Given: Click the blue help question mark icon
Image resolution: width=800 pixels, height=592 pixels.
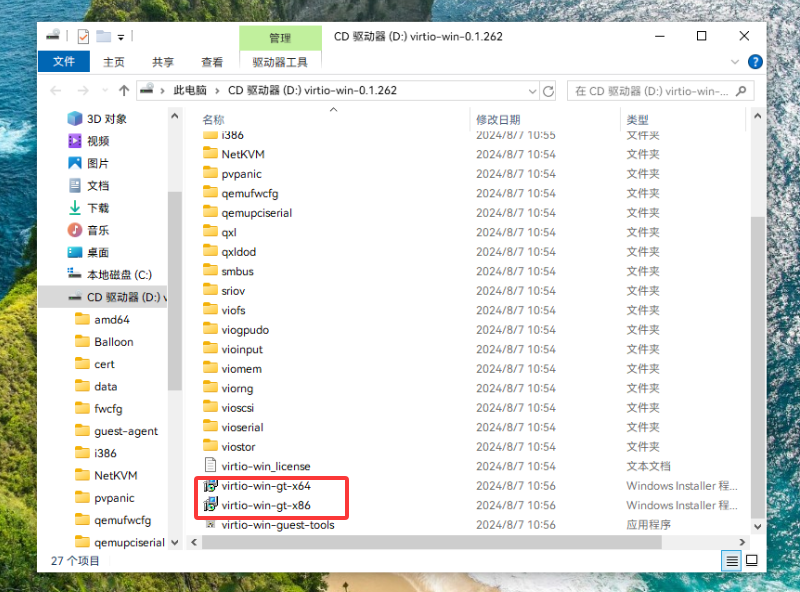Looking at the screenshot, I should click(x=755, y=62).
